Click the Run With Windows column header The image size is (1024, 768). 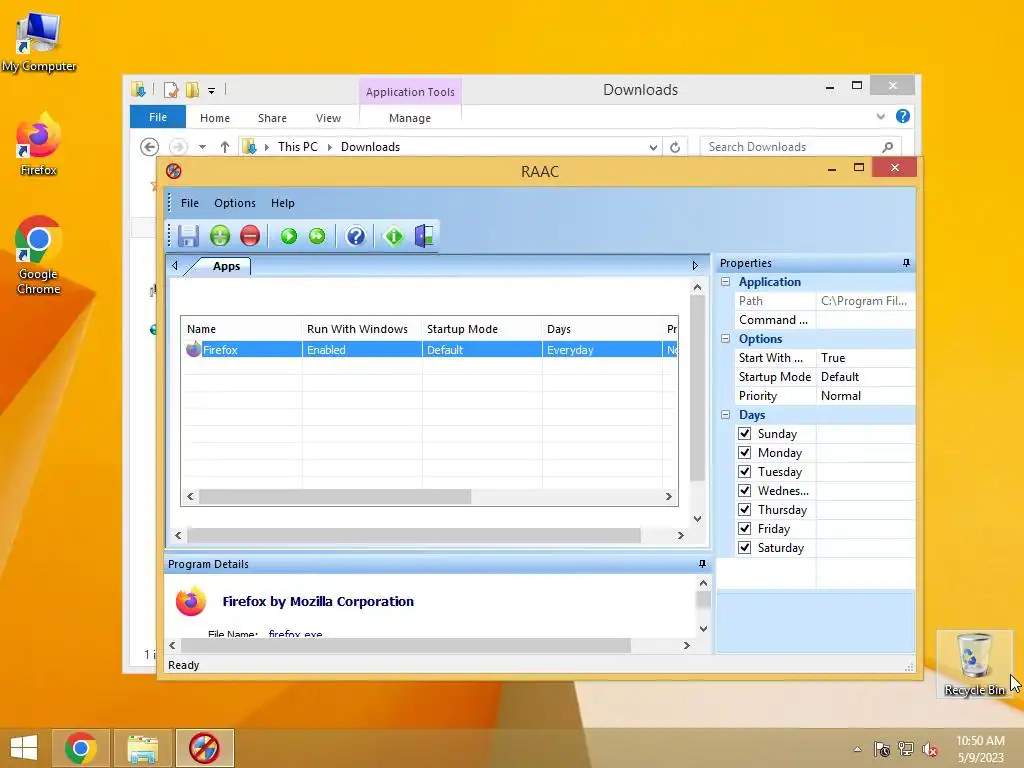[362, 329]
